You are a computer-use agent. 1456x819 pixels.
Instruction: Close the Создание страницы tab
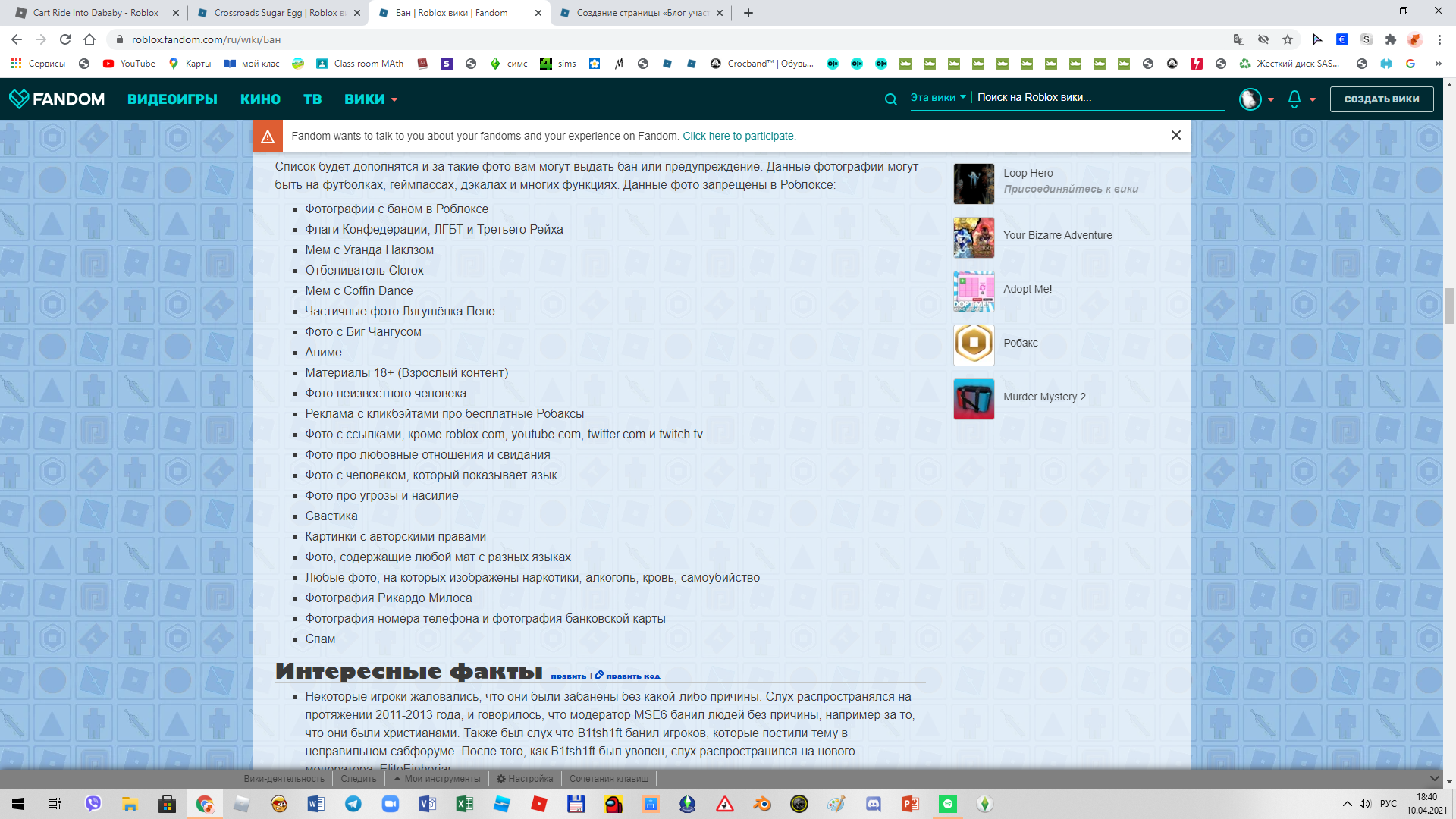pos(719,13)
